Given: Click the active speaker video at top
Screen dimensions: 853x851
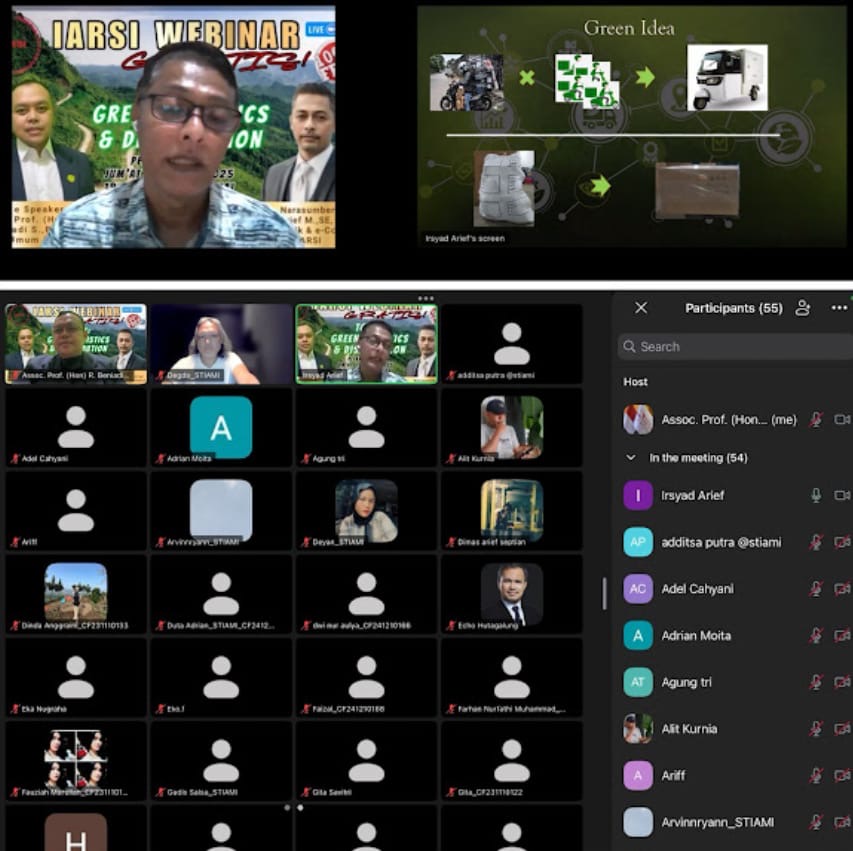Looking at the screenshot, I should click(174, 127).
